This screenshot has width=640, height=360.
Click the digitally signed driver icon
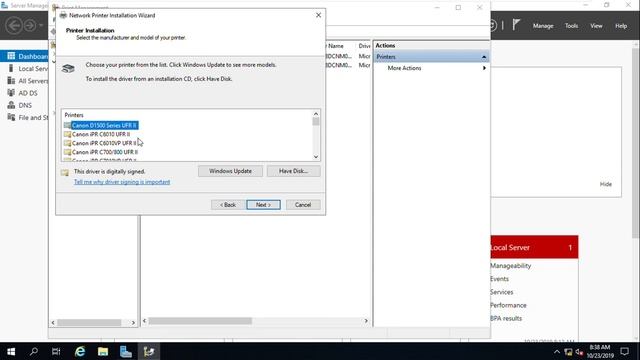pyautogui.click(x=65, y=172)
